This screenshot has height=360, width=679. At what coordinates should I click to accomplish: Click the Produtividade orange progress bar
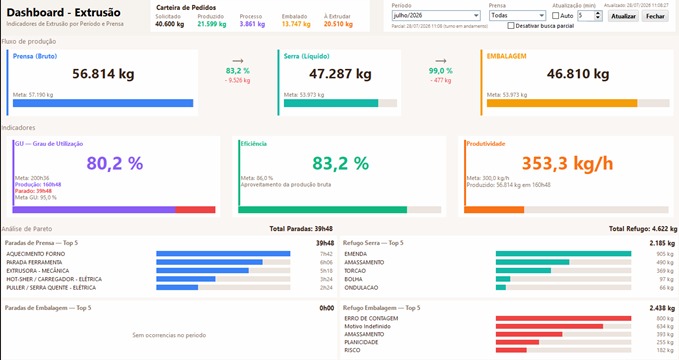(566, 210)
